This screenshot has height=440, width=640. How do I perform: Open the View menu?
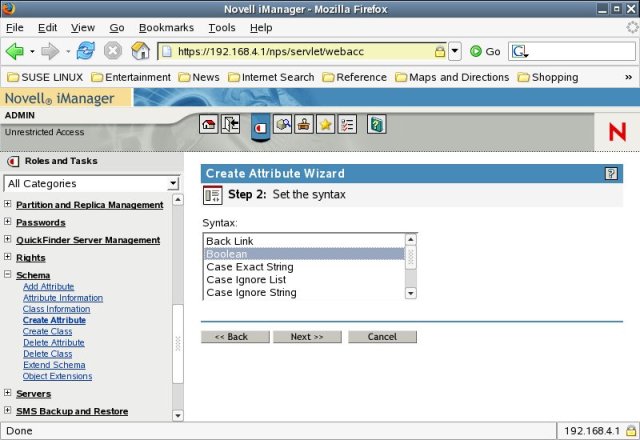point(83,28)
